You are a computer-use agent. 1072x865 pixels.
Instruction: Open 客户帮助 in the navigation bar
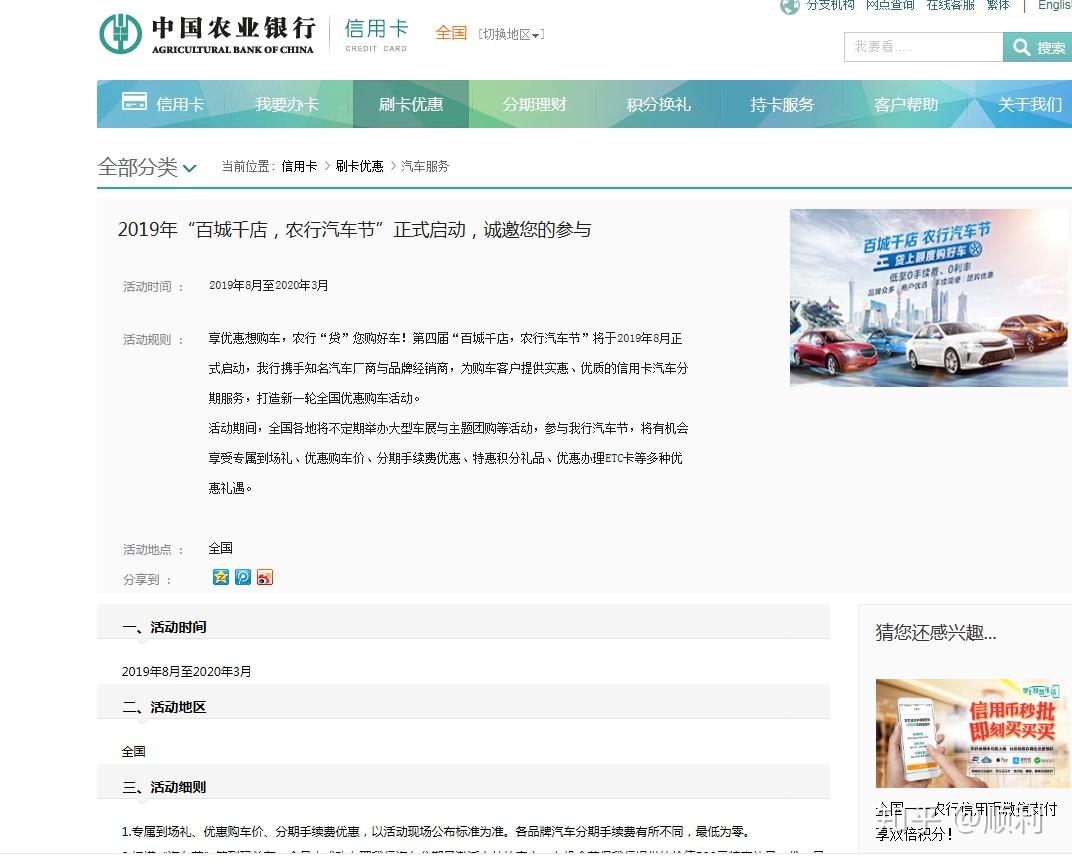point(906,104)
